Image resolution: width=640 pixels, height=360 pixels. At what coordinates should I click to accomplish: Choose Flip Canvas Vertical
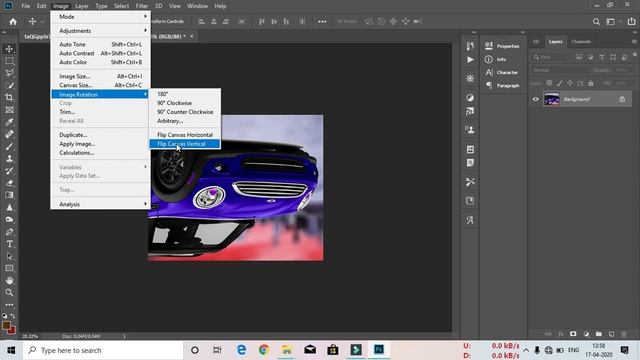point(185,144)
